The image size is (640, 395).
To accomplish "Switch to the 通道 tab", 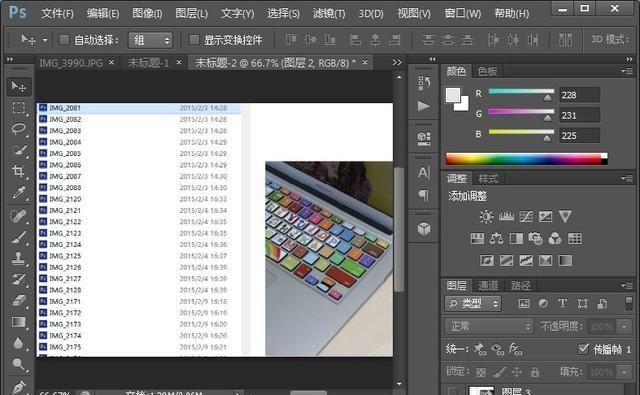I will 488,285.
